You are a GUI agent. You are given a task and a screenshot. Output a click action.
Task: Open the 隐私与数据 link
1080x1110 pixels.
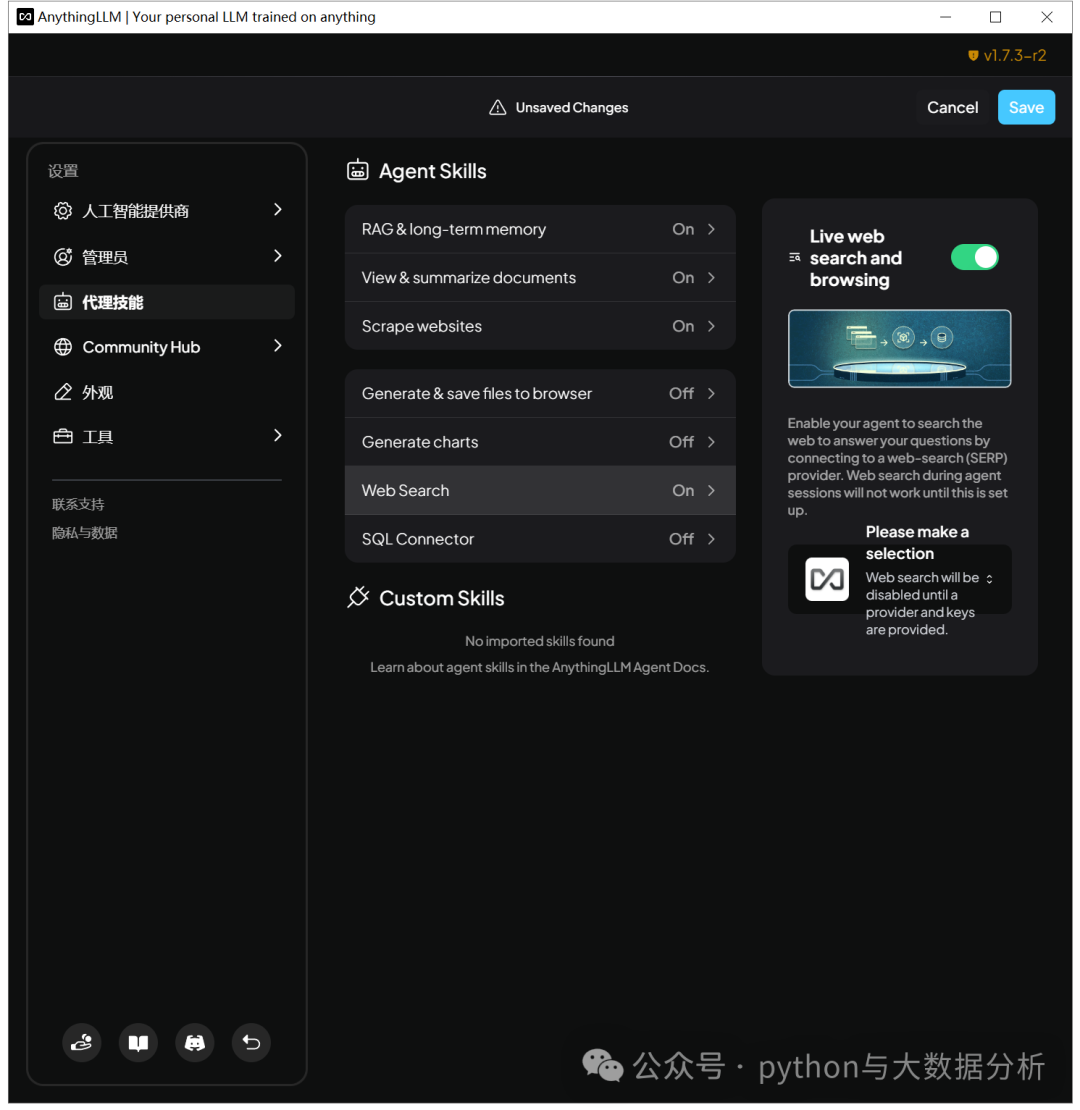tap(85, 533)
